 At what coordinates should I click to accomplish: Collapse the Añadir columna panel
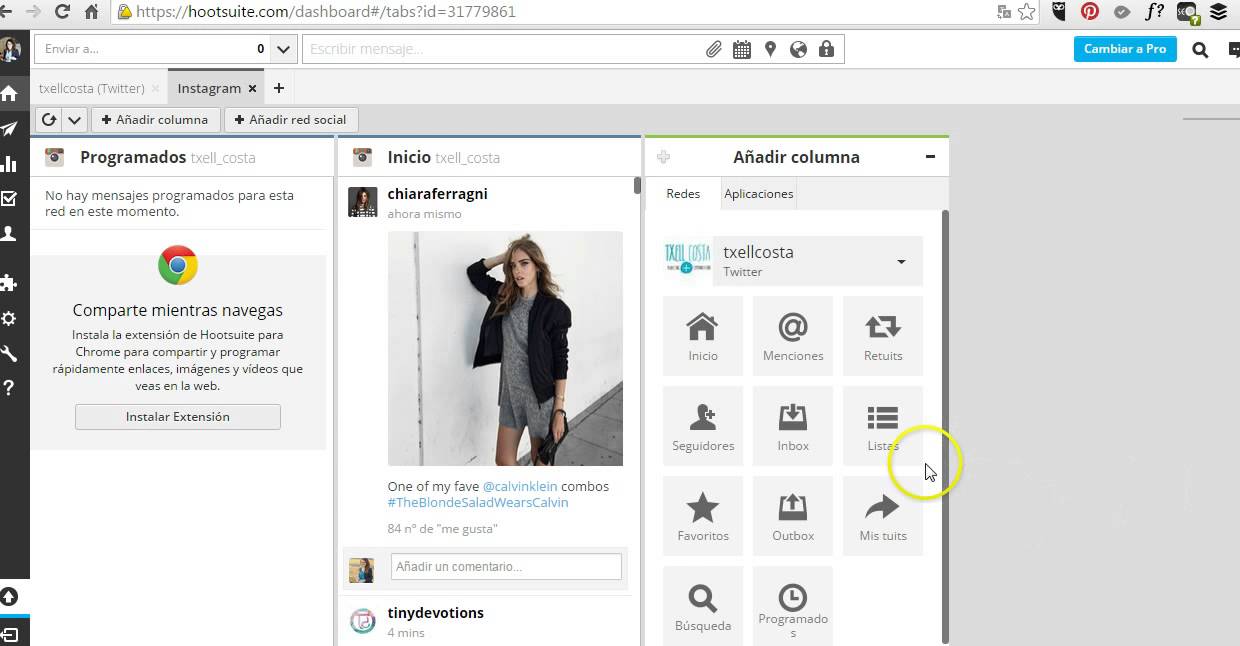click(930, 157)
